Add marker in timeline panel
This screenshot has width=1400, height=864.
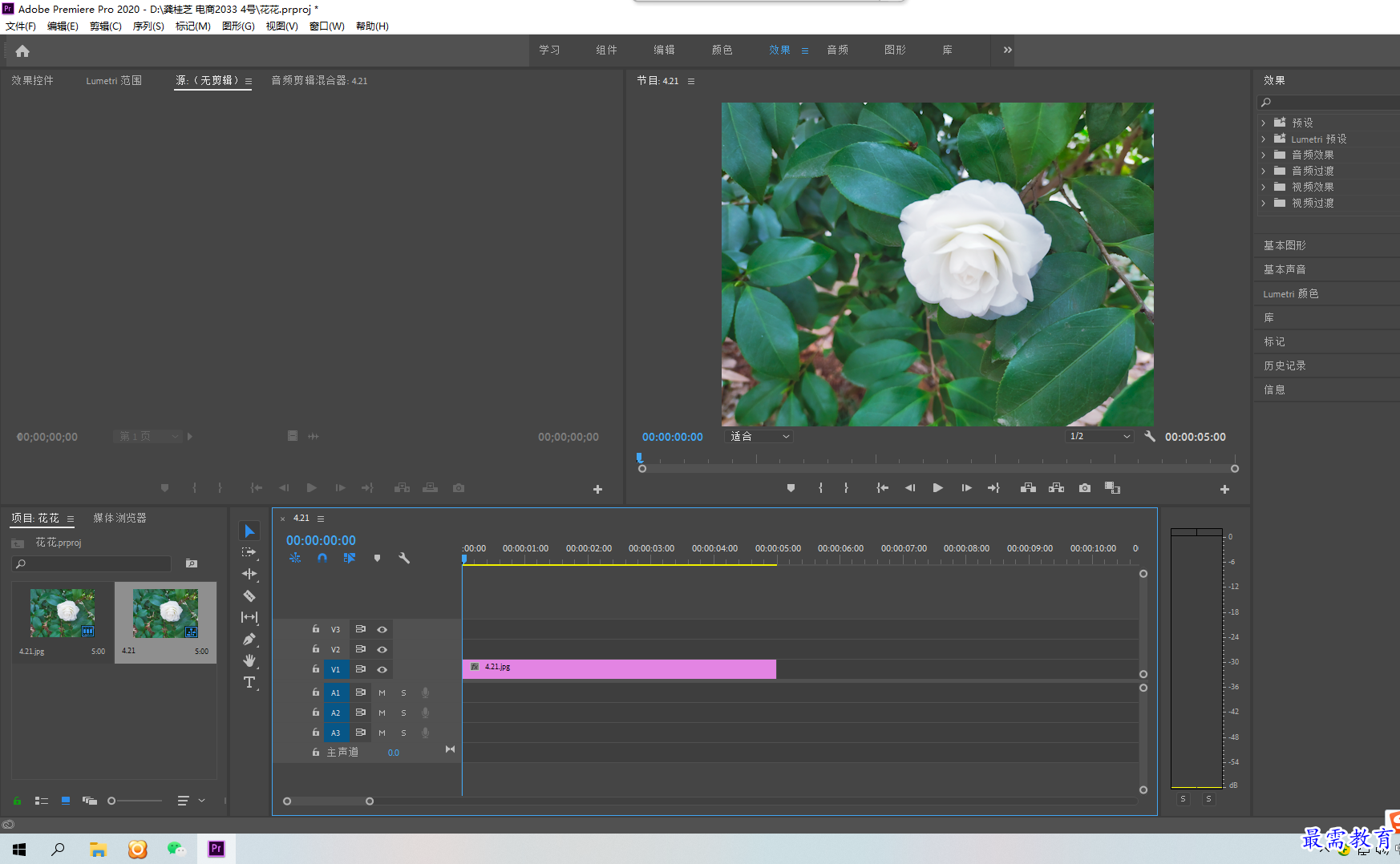[x=377, y=558]
